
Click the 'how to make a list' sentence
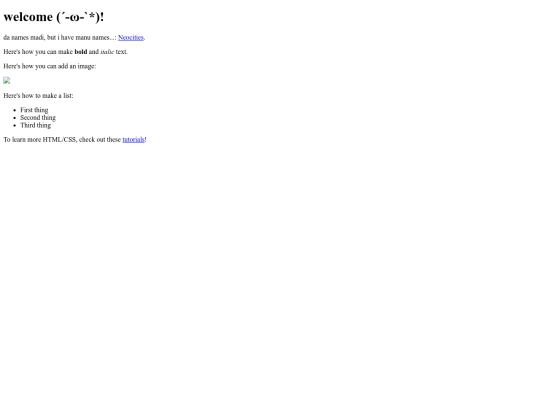[x=38, y=96]
